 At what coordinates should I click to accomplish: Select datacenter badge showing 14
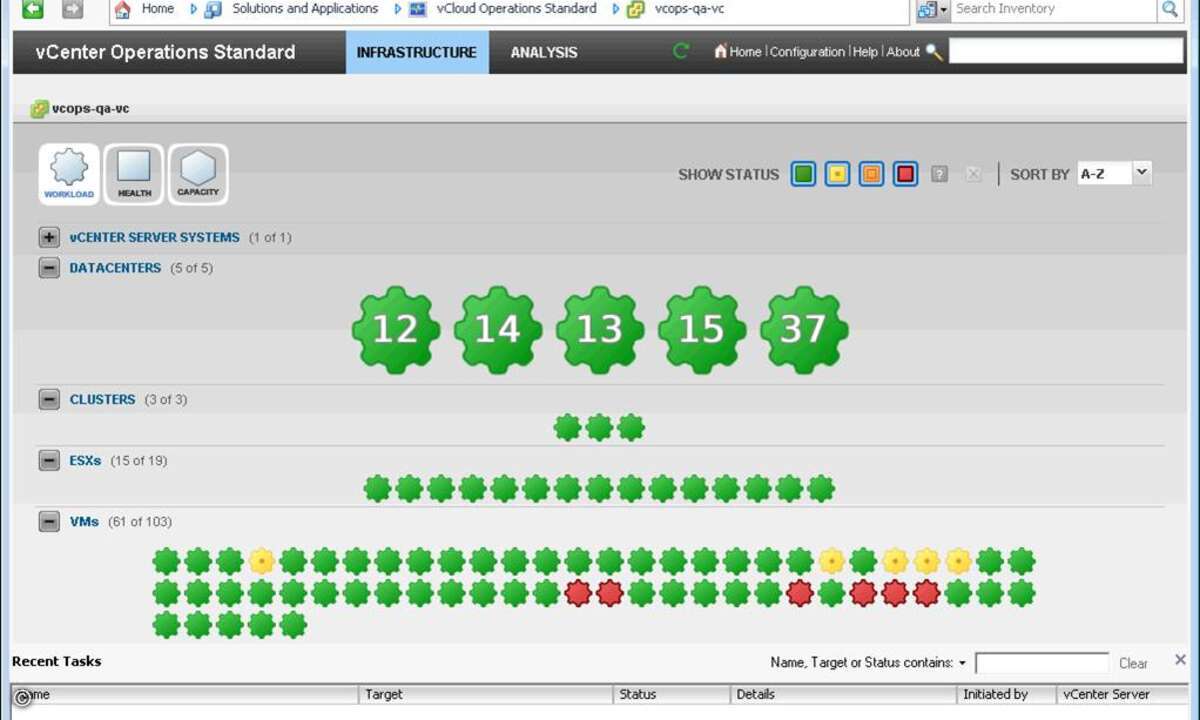(x=498, y=330)
